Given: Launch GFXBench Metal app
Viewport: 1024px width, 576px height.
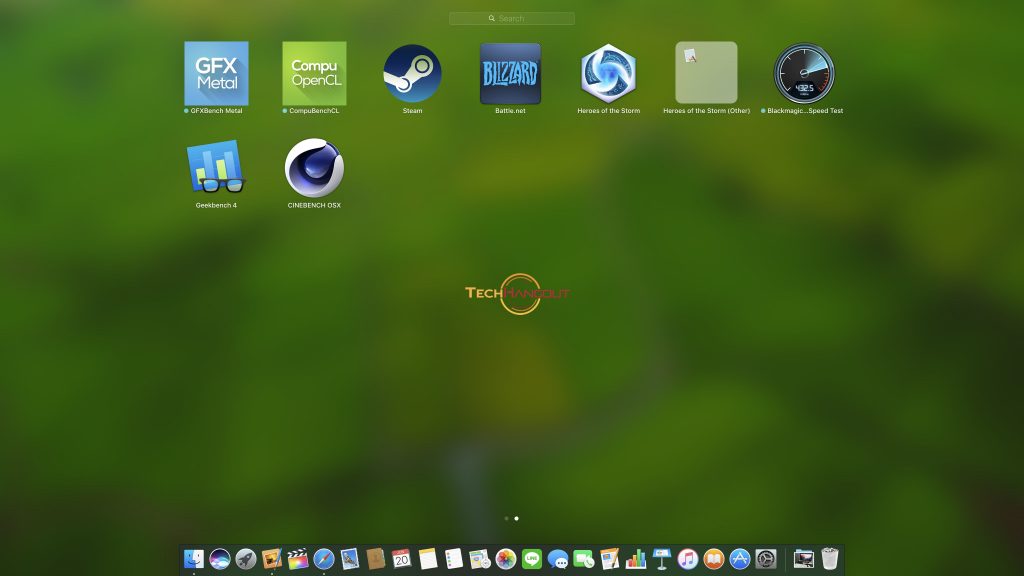Looking at the screenshot, I should pos(216,73).
